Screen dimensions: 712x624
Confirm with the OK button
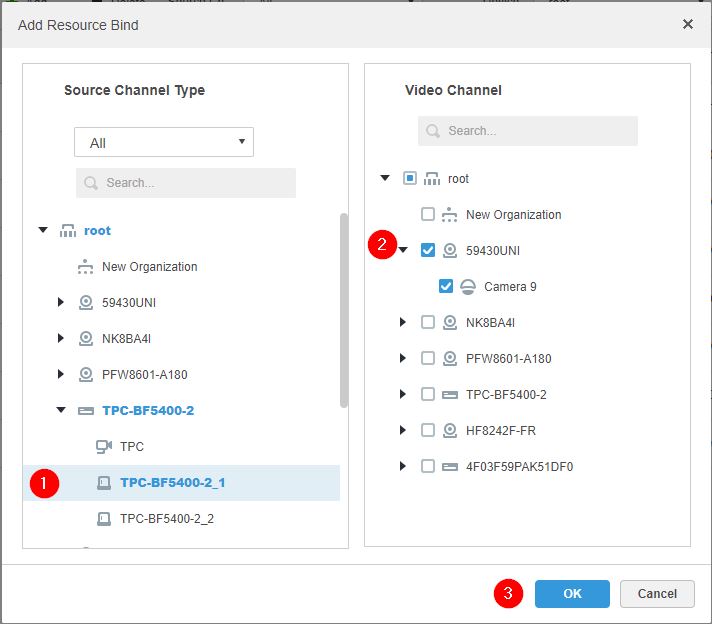tap(572, 594)
